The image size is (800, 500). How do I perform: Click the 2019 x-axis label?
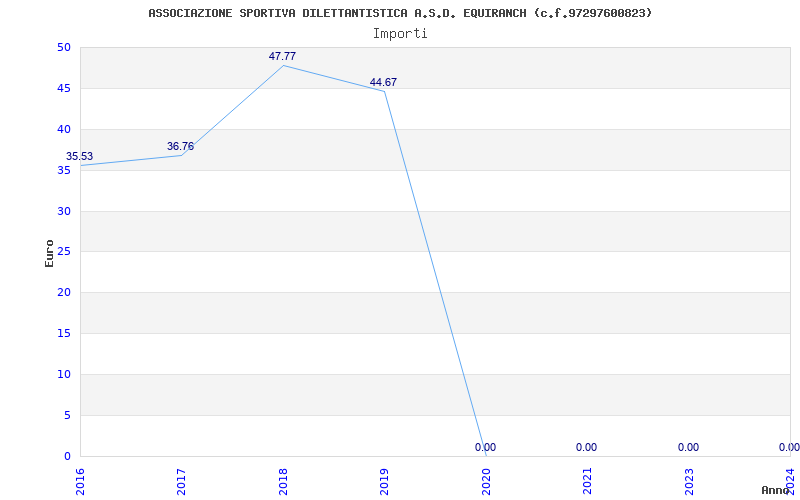[x=385, y=481]
